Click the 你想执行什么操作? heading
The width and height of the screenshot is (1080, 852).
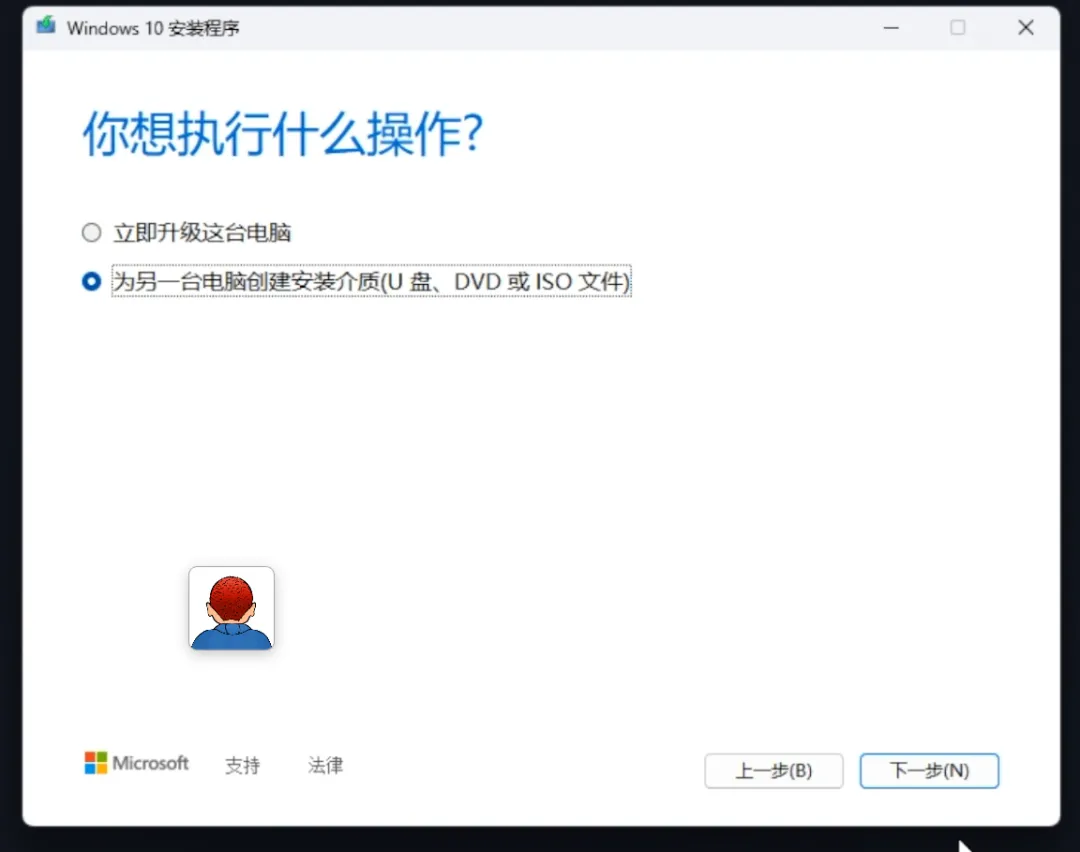[283, 133]
